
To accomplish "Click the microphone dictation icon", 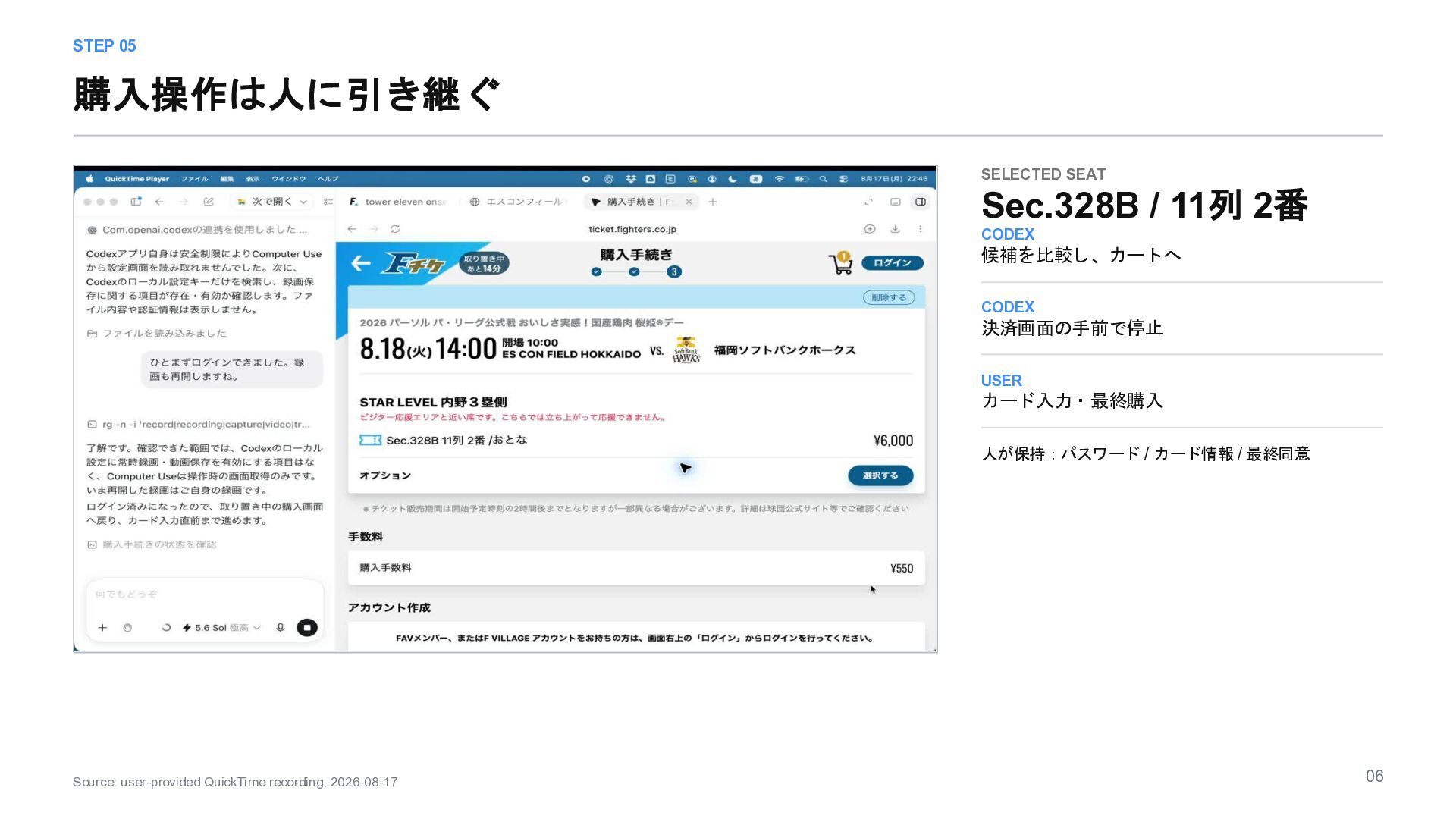I will [x=281, y=628].
